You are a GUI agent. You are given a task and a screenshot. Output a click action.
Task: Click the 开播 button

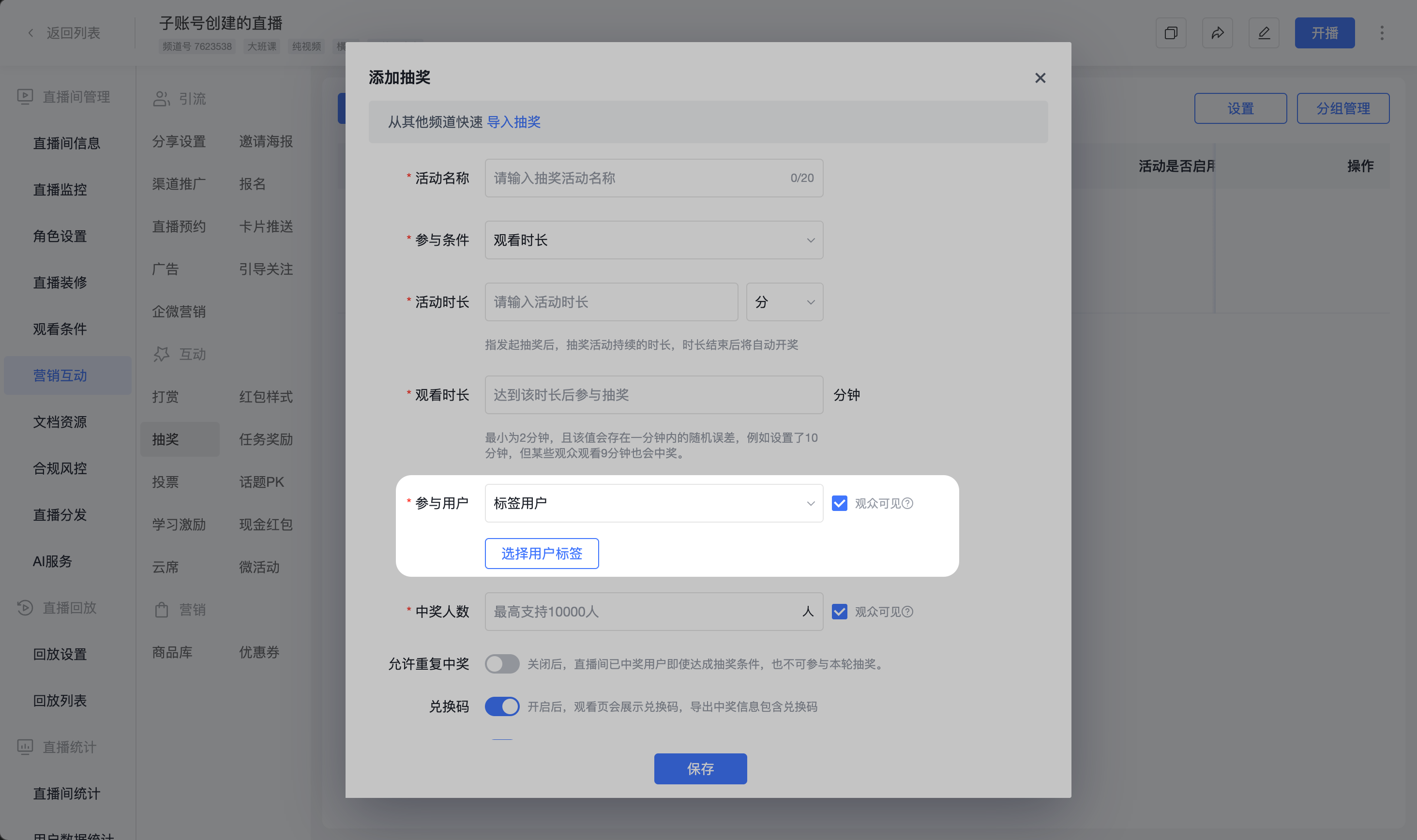tap(1325, 33)
